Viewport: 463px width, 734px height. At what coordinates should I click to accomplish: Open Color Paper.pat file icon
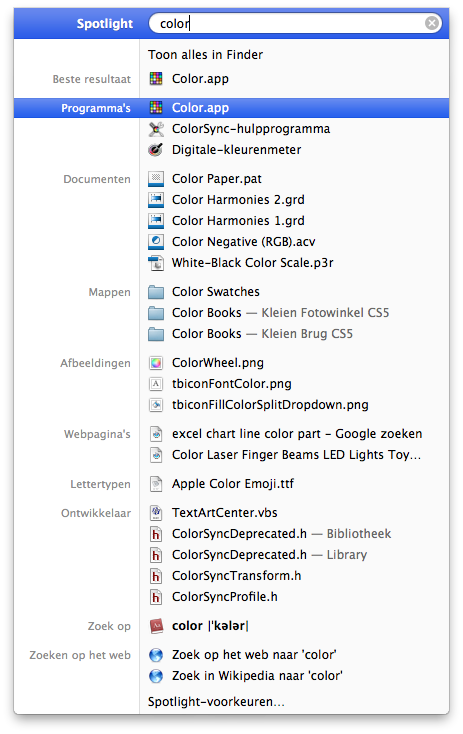click(x=156, y=179)
